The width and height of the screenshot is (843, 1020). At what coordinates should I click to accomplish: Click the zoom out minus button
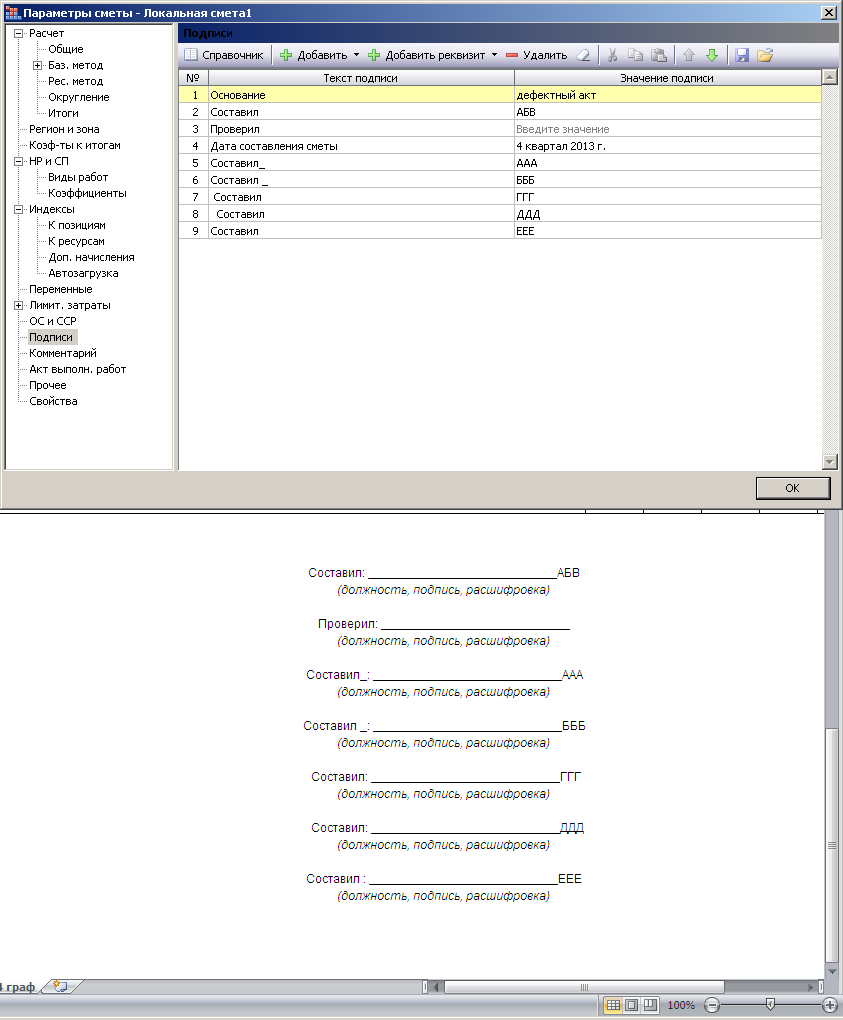pyautogui.click(x=712, y=1005)
